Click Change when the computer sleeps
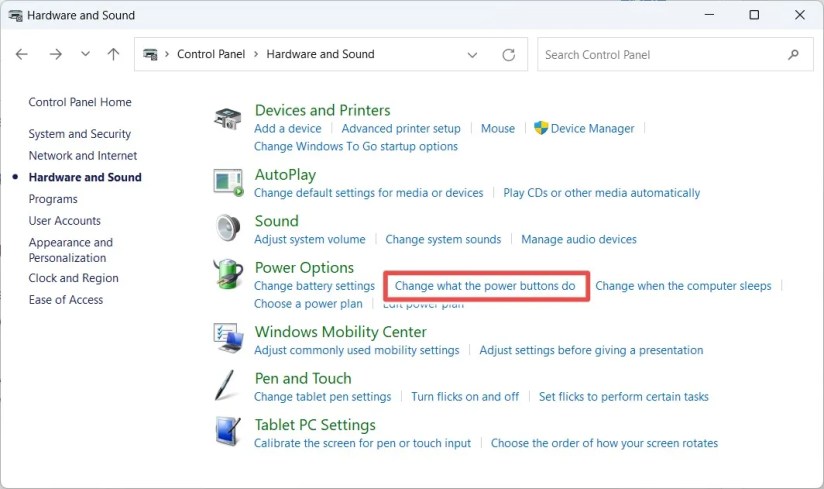The image size is (824, 489). coord(683,286)
